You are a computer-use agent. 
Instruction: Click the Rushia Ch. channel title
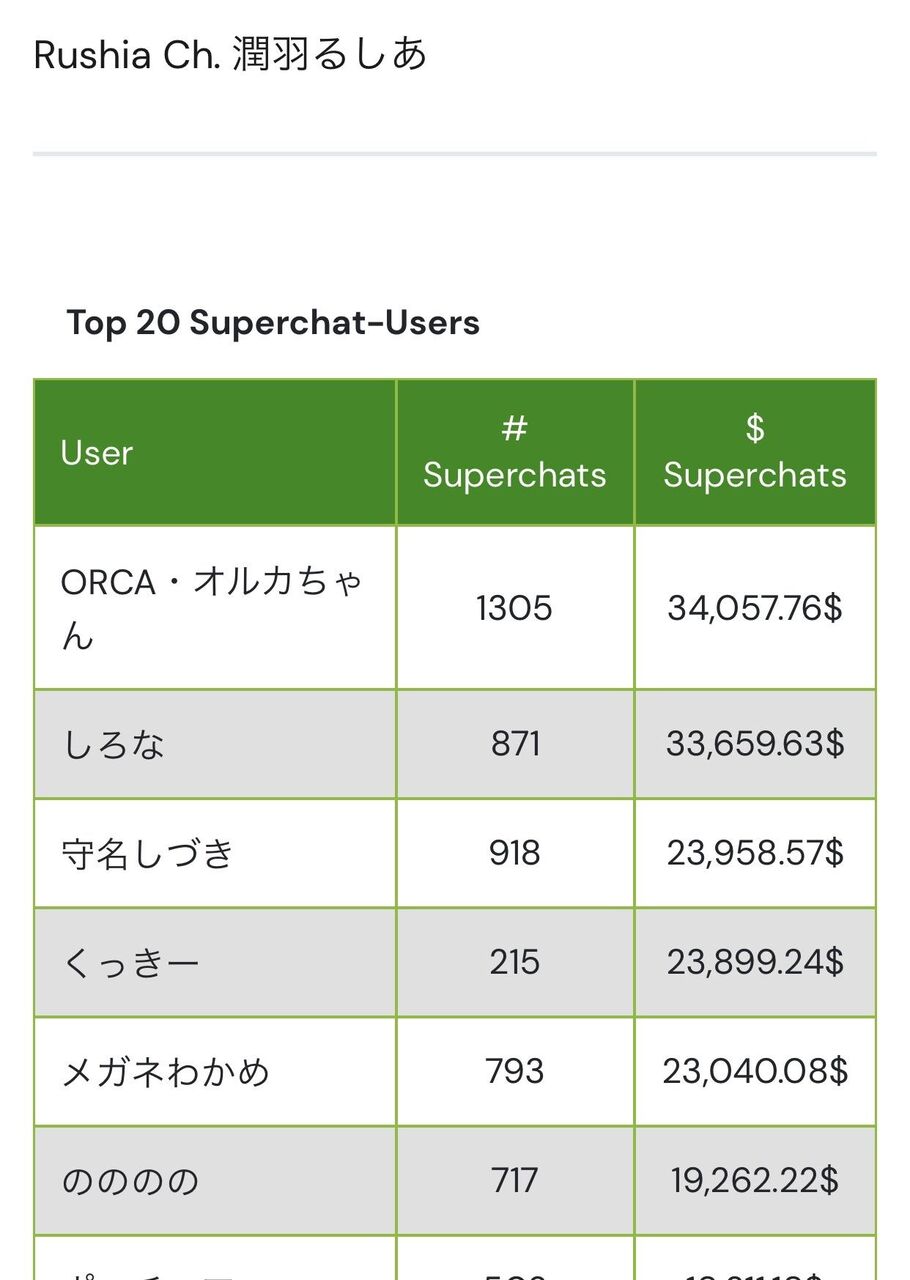[230, 54]
